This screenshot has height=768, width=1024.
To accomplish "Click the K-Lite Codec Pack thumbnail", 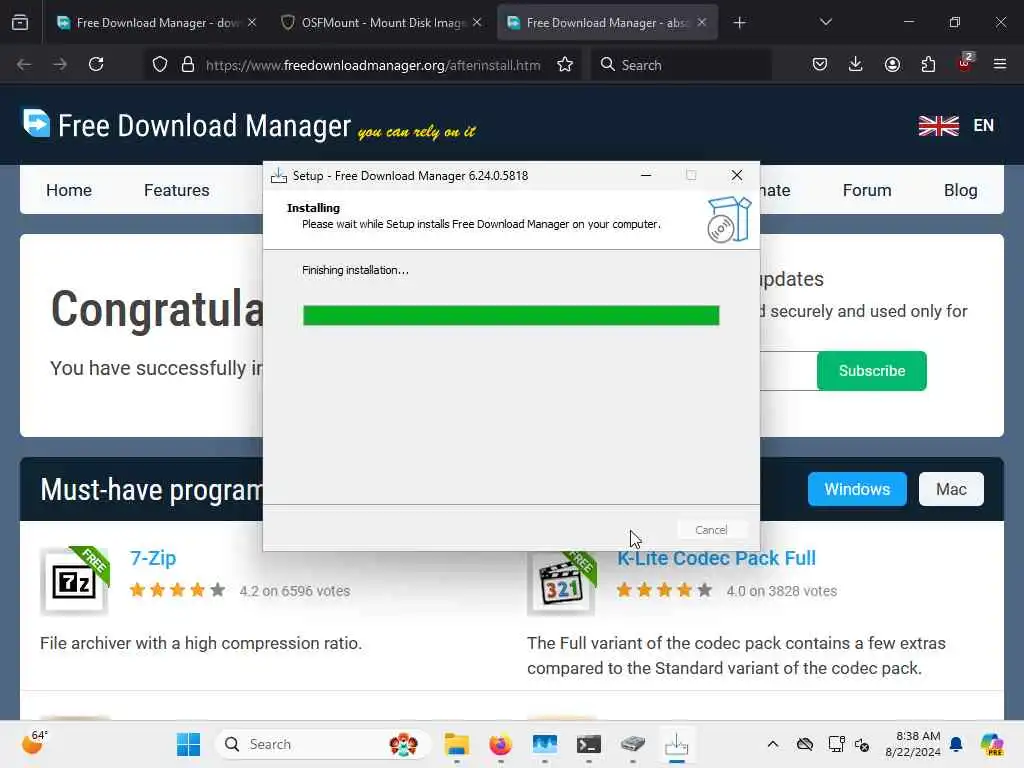I will click(562, 583).
